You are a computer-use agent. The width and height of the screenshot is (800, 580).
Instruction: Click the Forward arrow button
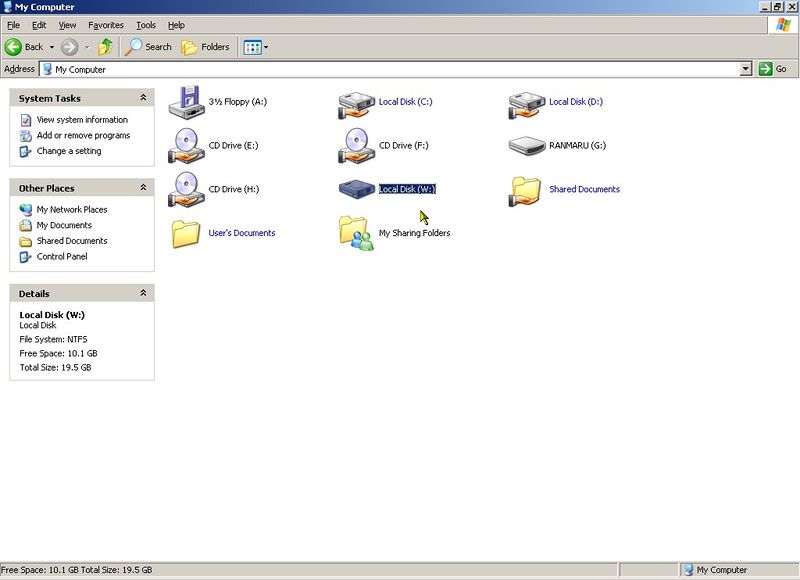[69, 47]
